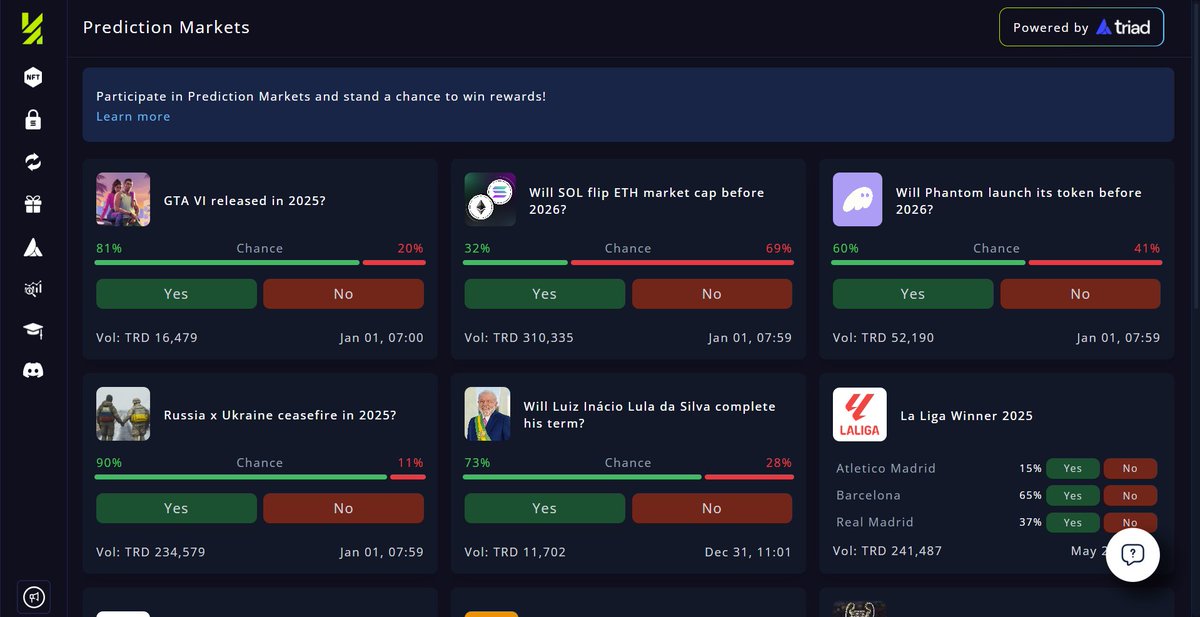Image resolution: width=1200 pixels, height=617 pixels.
Task: Click the Phantom token chance bar
Action: [997, 263]
